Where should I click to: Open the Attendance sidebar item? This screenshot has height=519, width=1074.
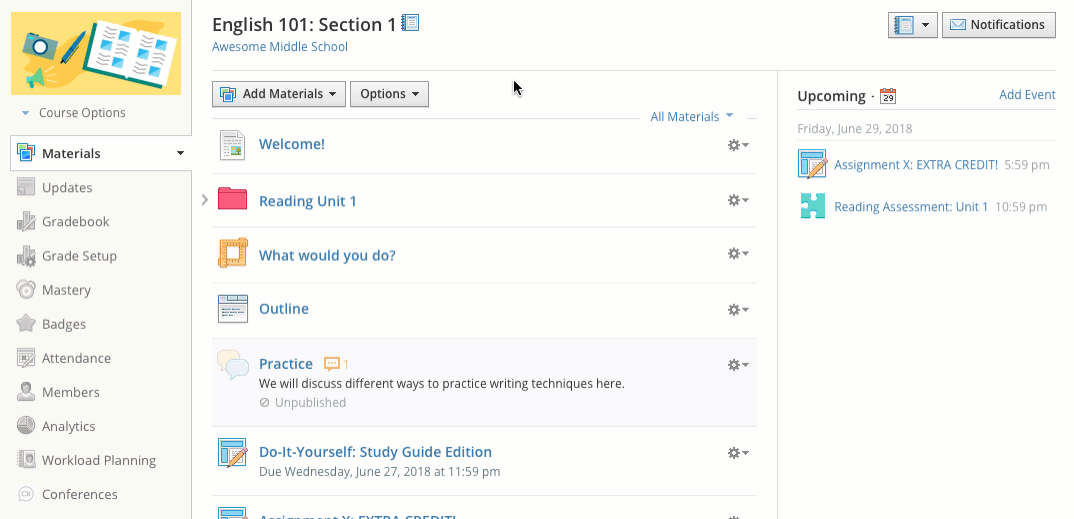click(76, 358)
